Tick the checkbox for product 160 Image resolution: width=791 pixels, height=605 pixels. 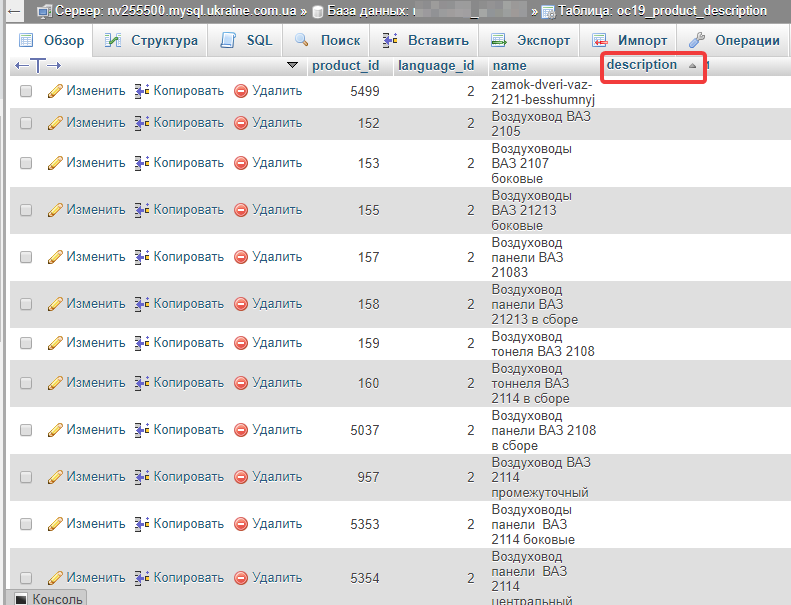[x=26, y=383]
